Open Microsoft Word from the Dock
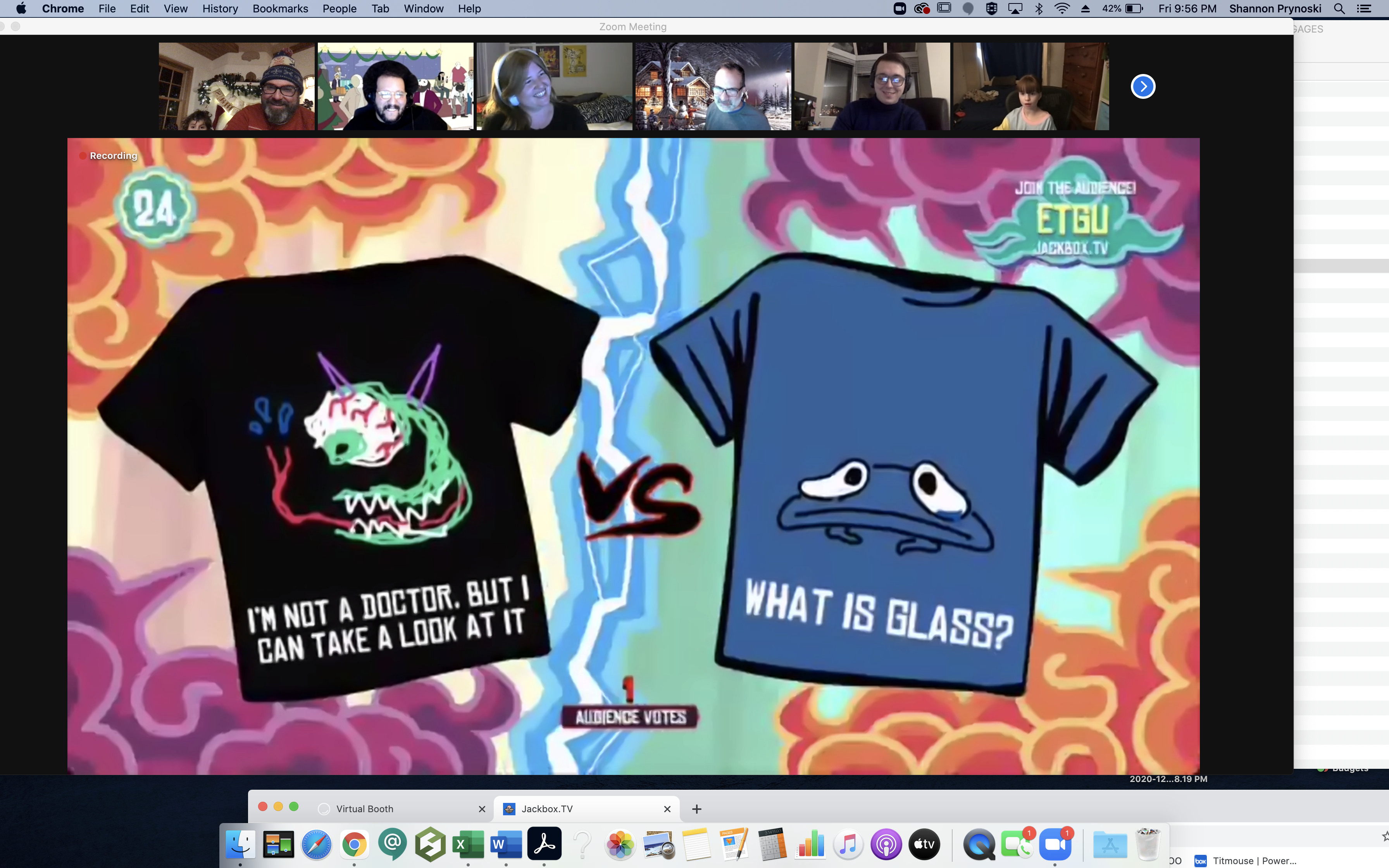 tap(506, 844)
